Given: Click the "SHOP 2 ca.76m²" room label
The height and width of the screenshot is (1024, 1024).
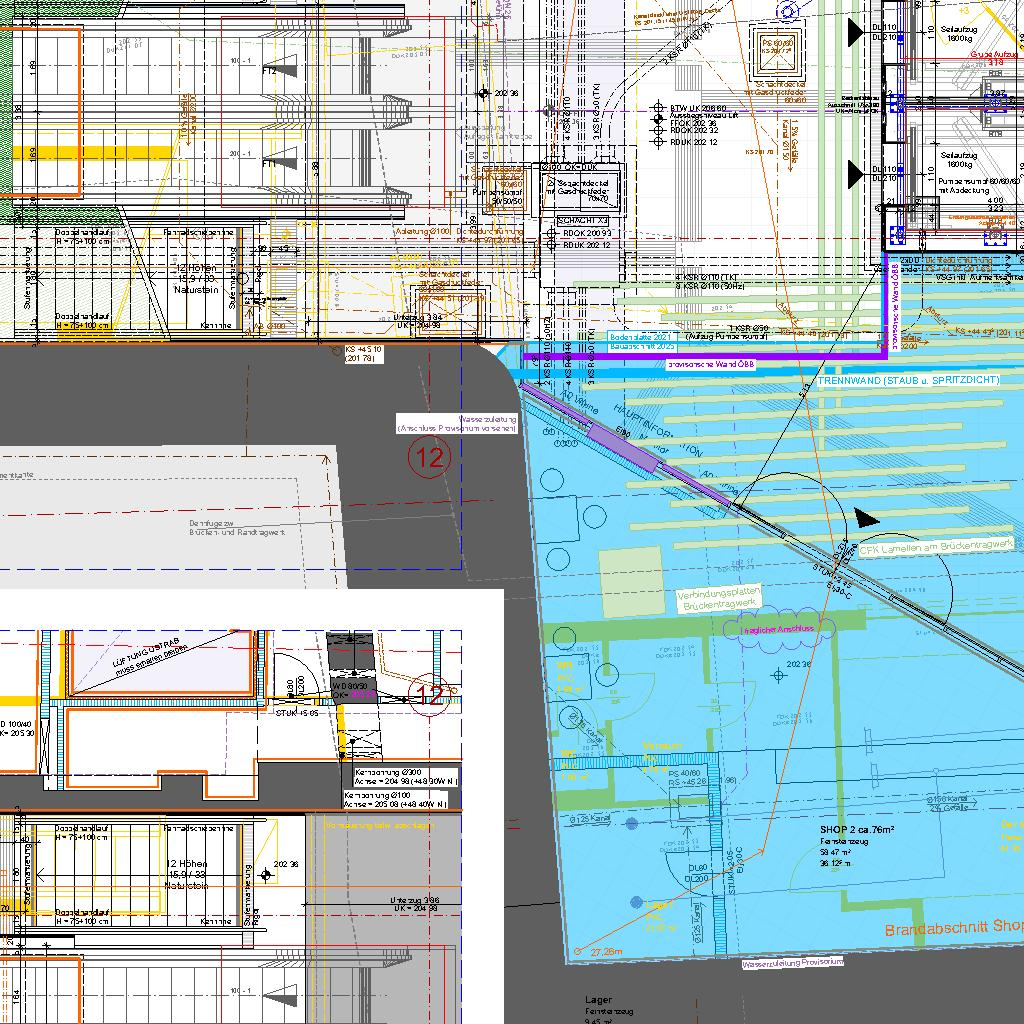Looking at the screenshot, I should (x=857, y=829).
